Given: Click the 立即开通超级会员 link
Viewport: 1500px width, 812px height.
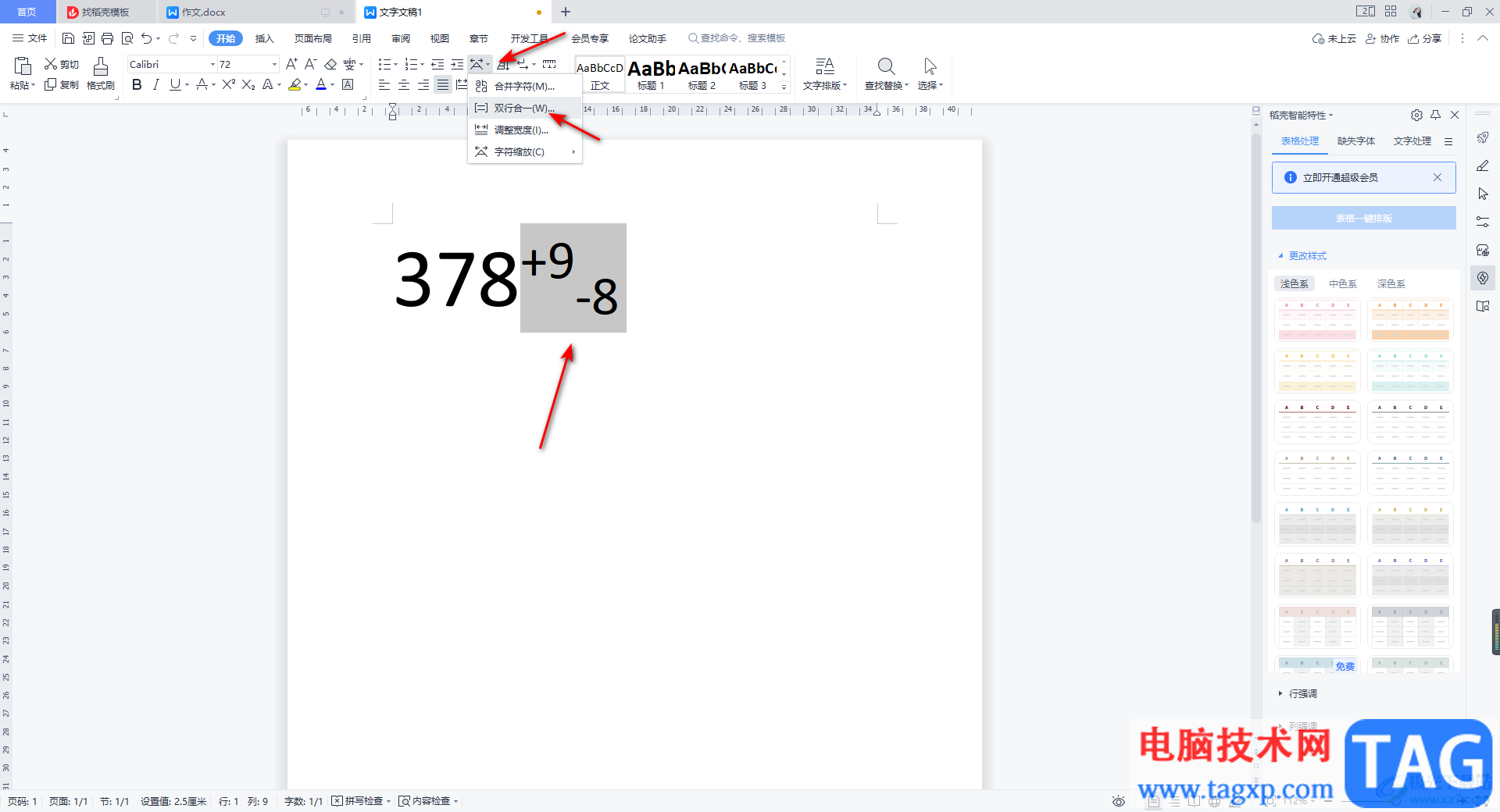Looking at the screenshot, I should coord(1340,177).
